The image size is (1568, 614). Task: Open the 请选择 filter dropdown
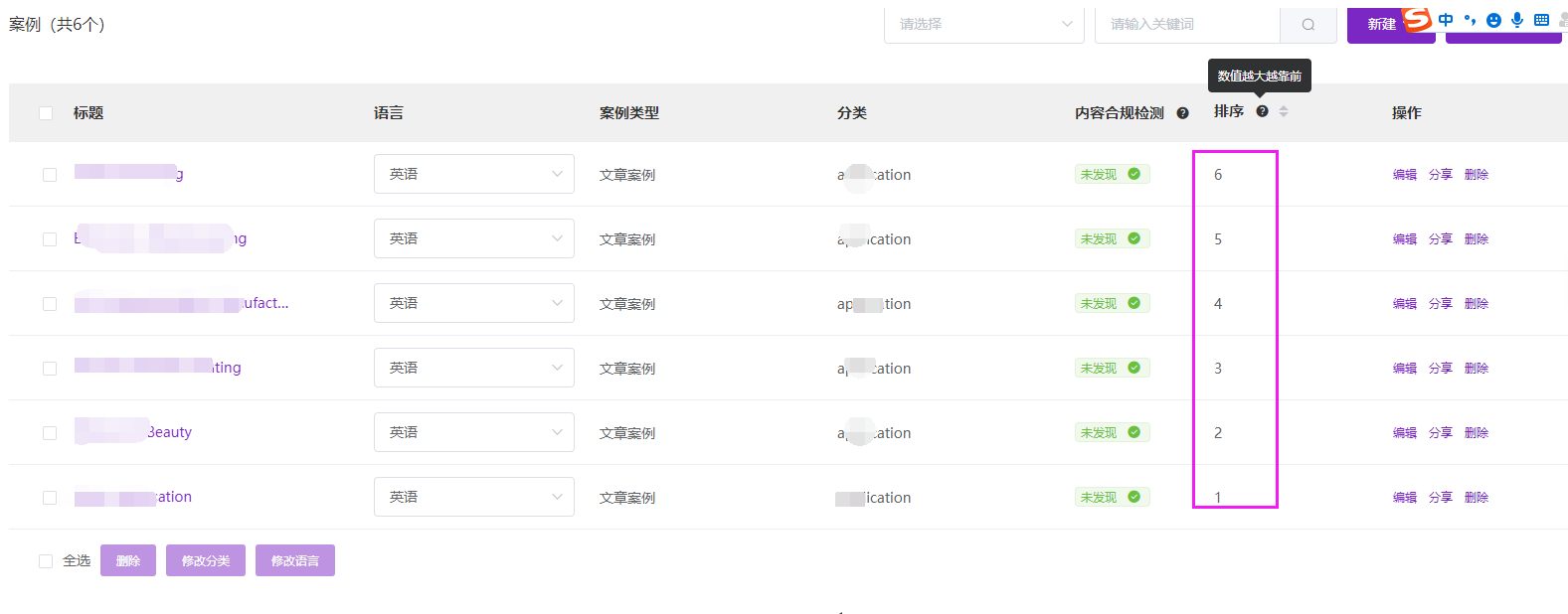(983, 25)
